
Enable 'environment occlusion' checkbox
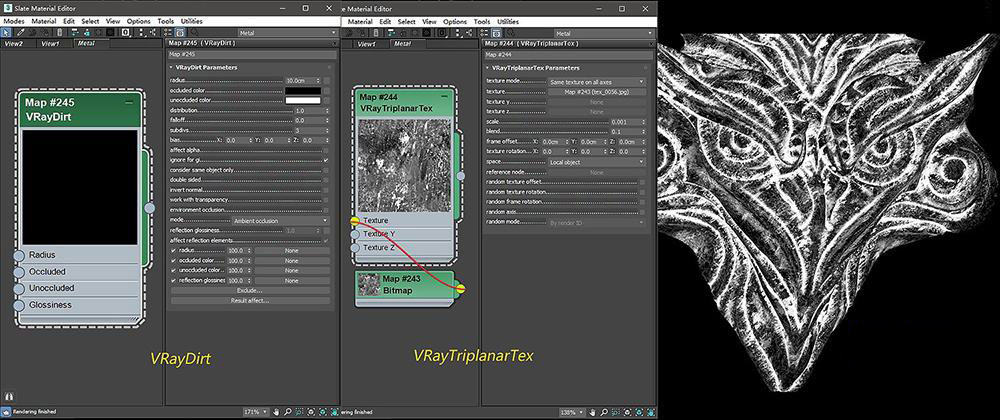click(327, 210)
